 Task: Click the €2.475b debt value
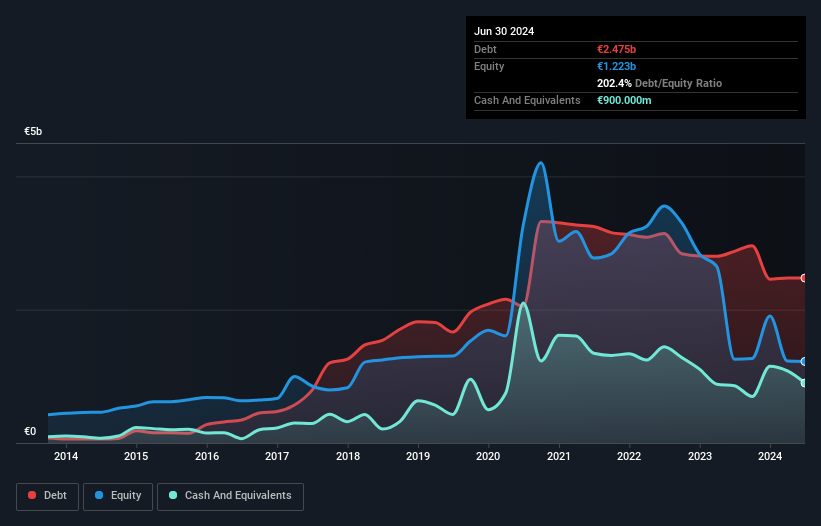(616, 49)
